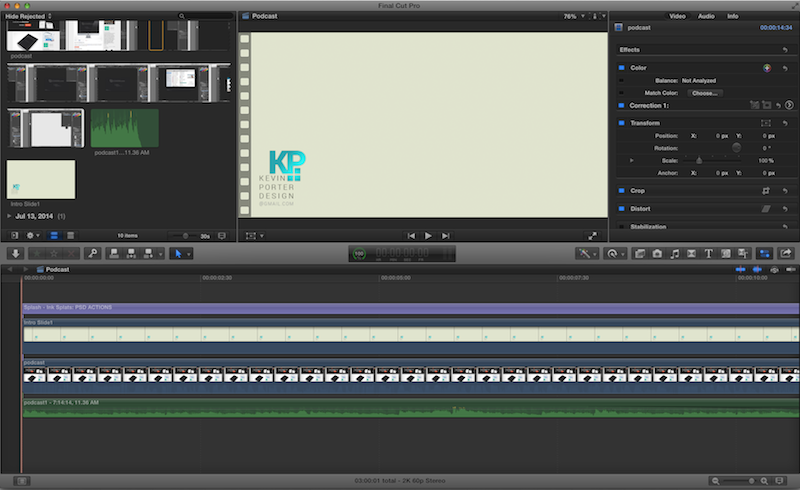
Task: Click the Choose... Match Color button
Action: [705, 93]
